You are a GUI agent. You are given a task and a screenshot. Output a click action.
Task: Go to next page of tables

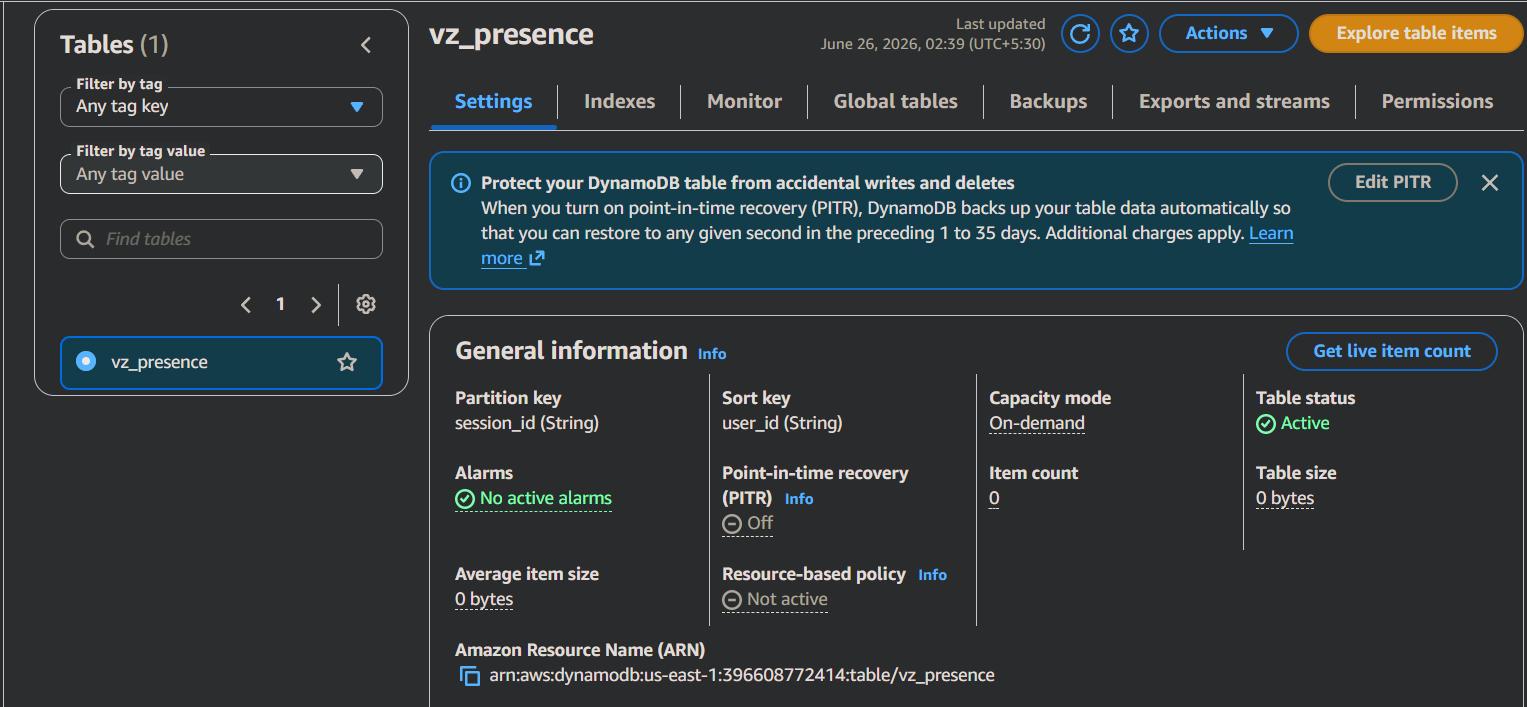tap(316, 305)
